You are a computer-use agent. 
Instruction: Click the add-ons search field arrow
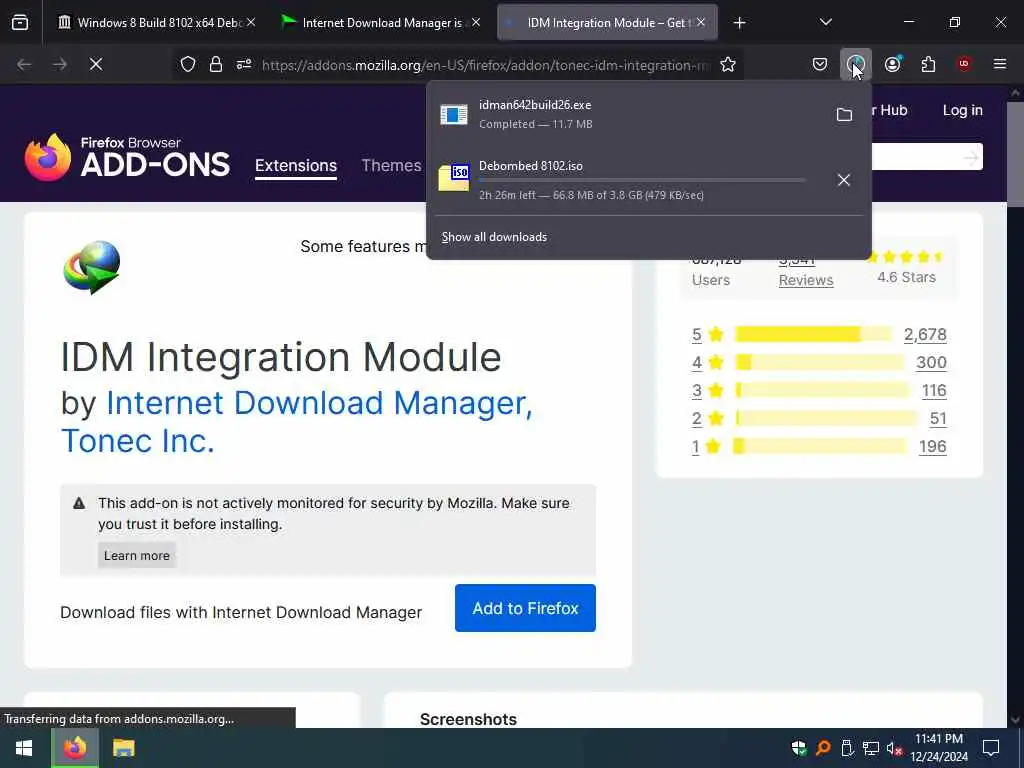971,157
